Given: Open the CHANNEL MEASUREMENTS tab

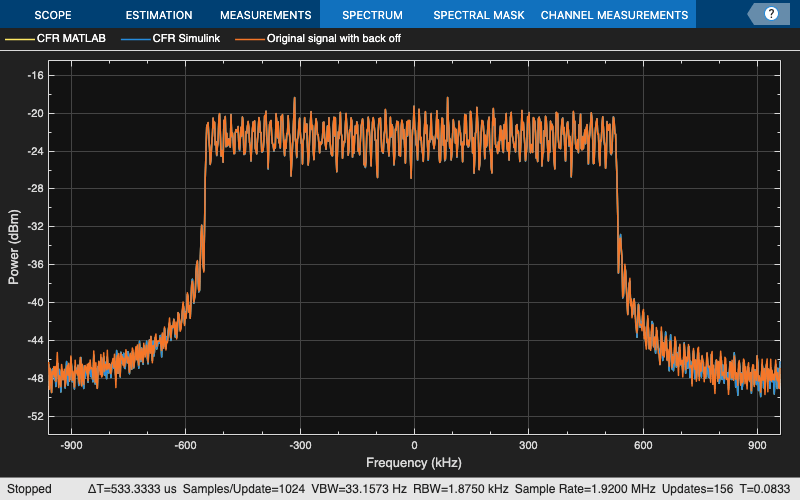Looking at the screenshot, I should point(614,15).
